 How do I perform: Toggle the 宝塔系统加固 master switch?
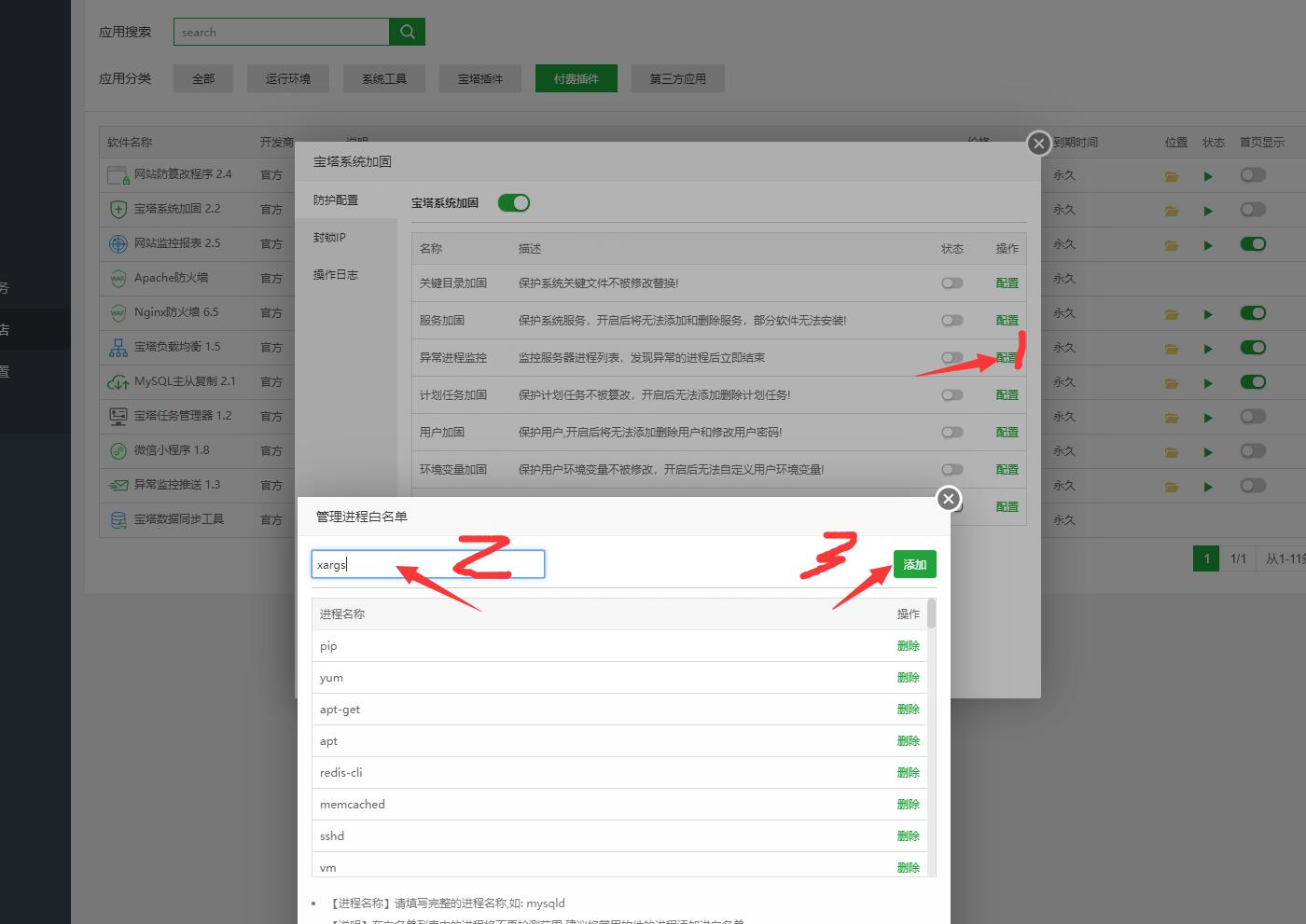(514, 202)
